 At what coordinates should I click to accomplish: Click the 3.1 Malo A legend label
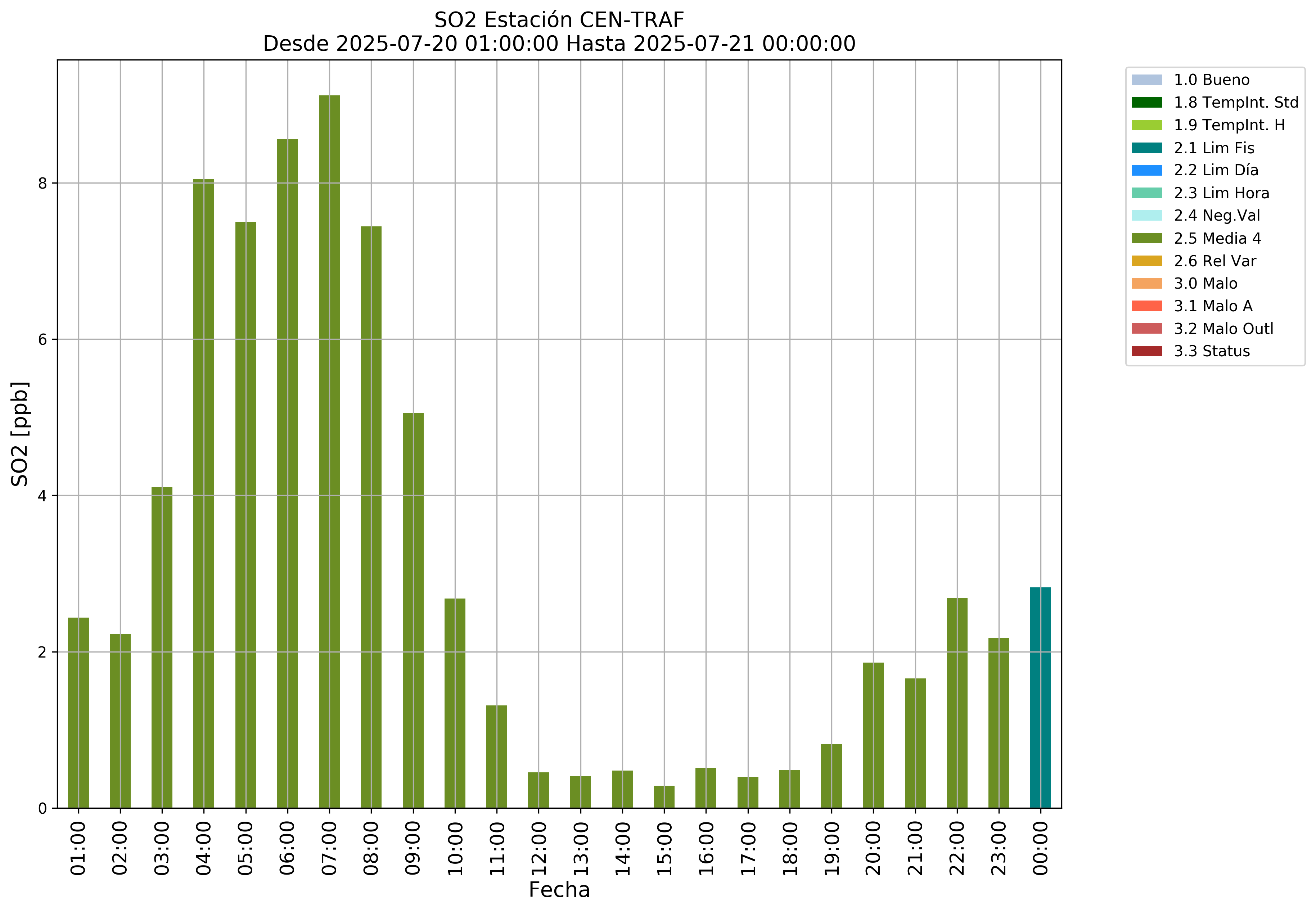pyautogui.click(x=1213, y=306)
